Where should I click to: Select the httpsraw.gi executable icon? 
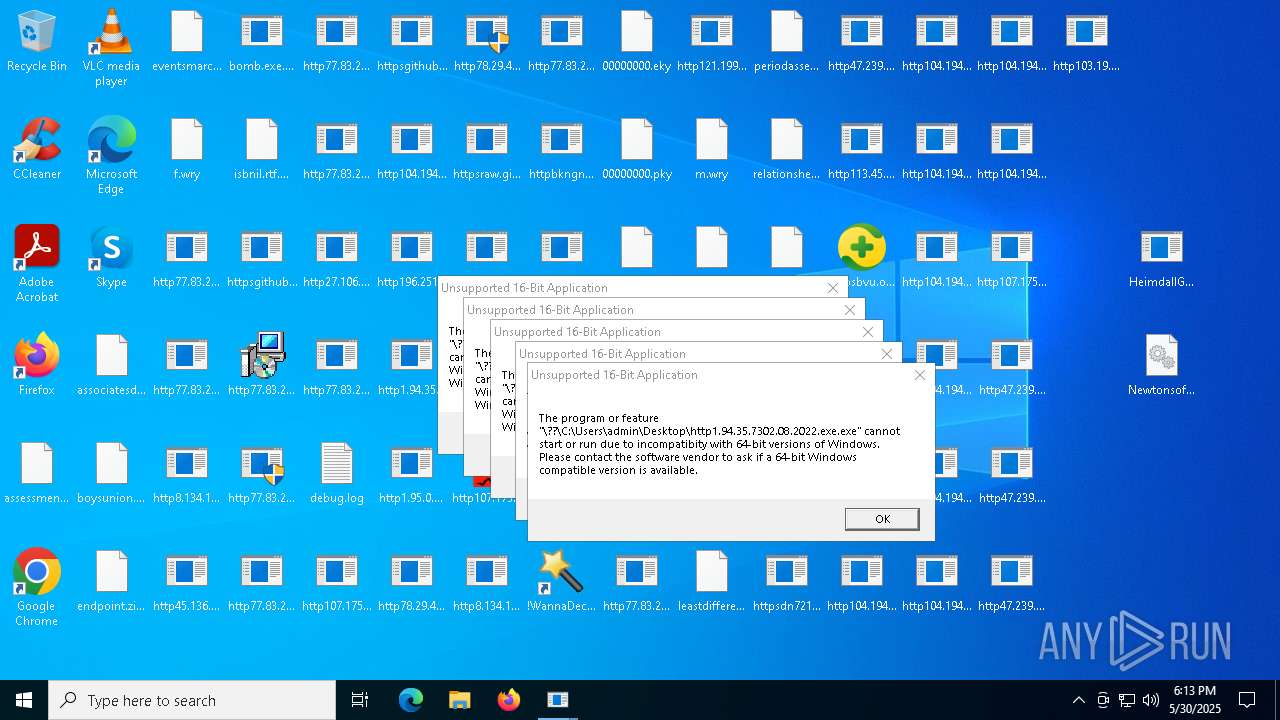pyautogui.click(x=487, y=149)
